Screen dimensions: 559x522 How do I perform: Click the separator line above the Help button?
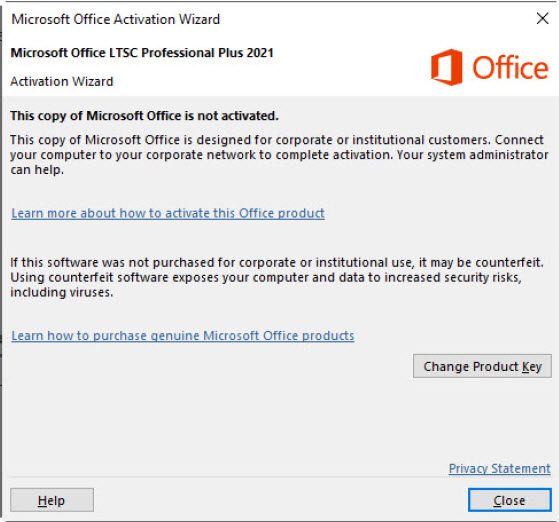point(281,477)
